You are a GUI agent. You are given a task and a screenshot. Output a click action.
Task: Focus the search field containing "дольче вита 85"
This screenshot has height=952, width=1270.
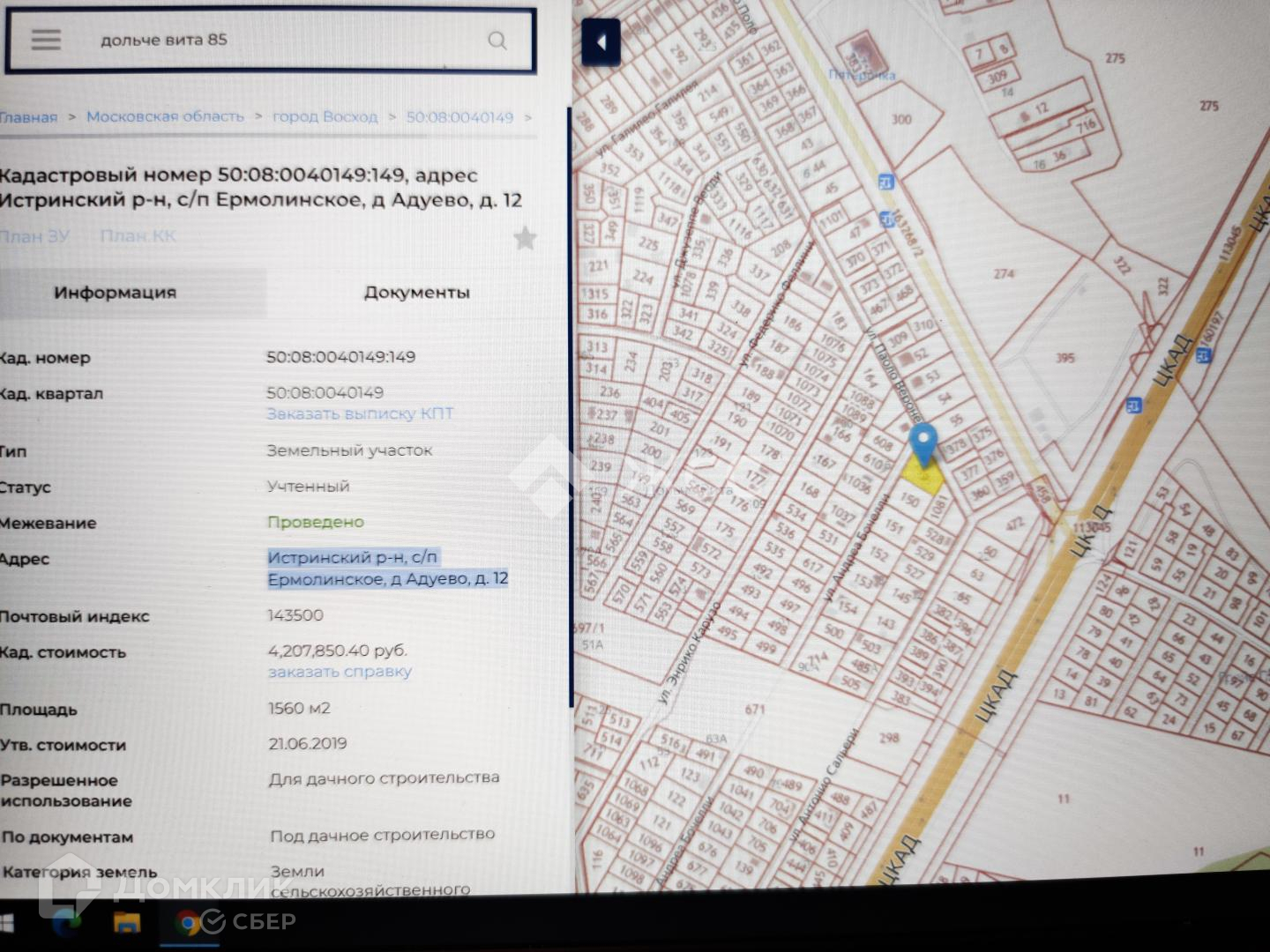coord(270,41)
